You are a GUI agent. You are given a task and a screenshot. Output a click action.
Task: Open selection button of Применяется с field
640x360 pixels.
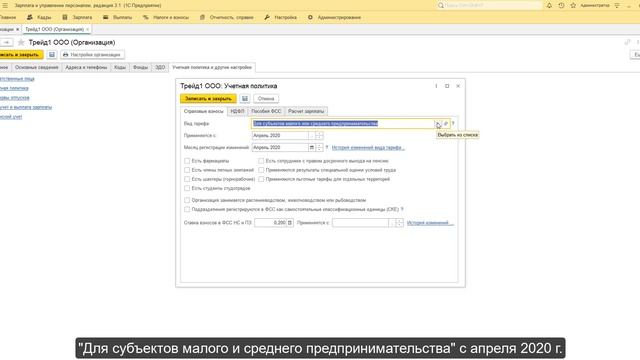pyautogui.click(x=312, y=136)
